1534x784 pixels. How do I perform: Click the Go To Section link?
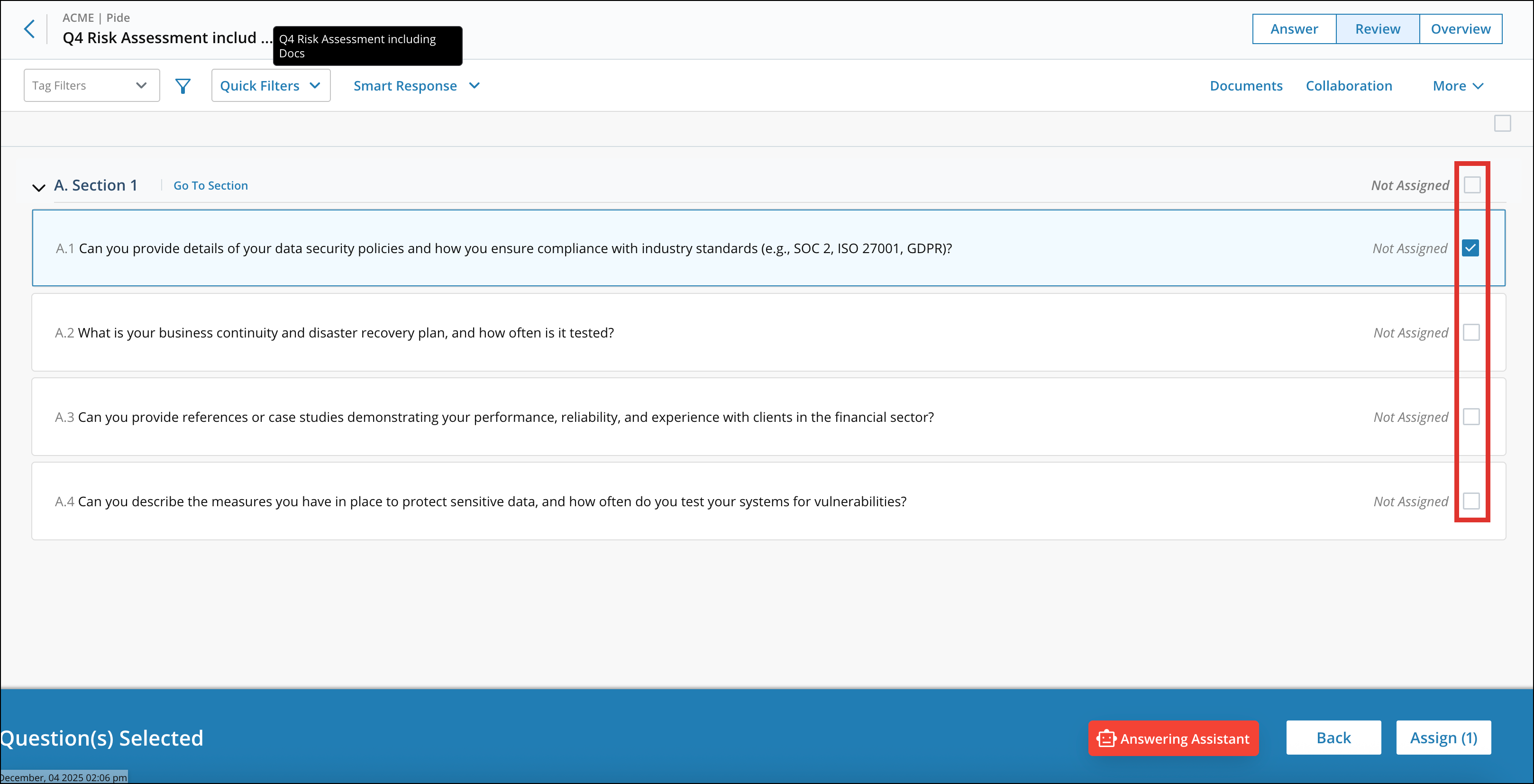pyautogui.click(x=210, y=186)
